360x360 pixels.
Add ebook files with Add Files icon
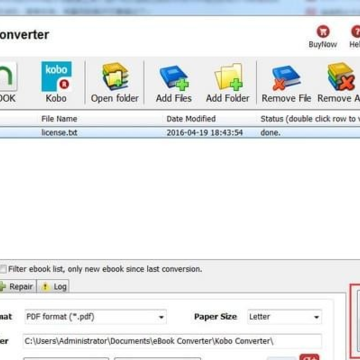[174, 77]
